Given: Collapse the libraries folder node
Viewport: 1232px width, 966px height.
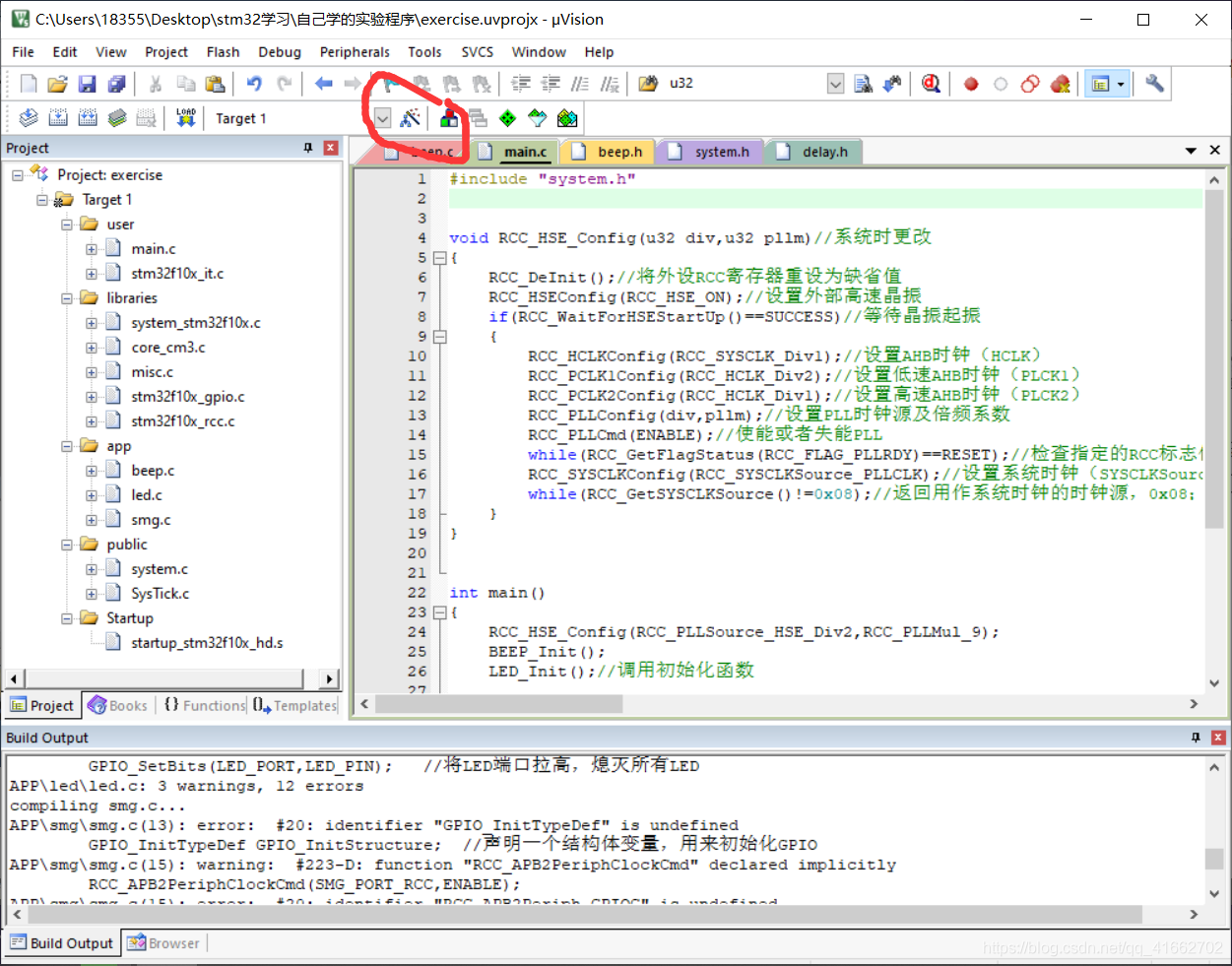Looking at the screenshot, I should pyautogui.click(x=67, y=298).
